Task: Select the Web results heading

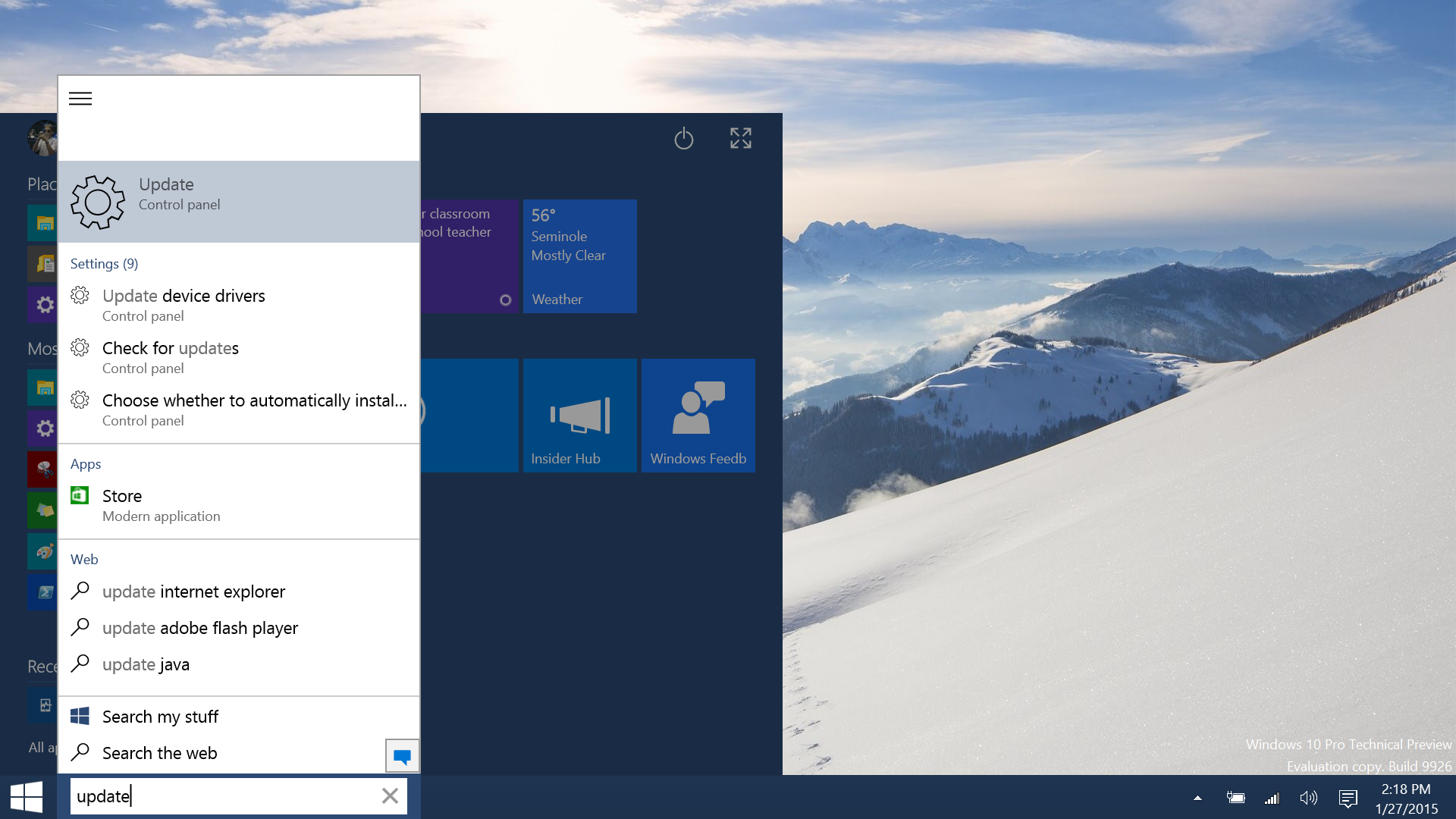Action: pos(84,560)
